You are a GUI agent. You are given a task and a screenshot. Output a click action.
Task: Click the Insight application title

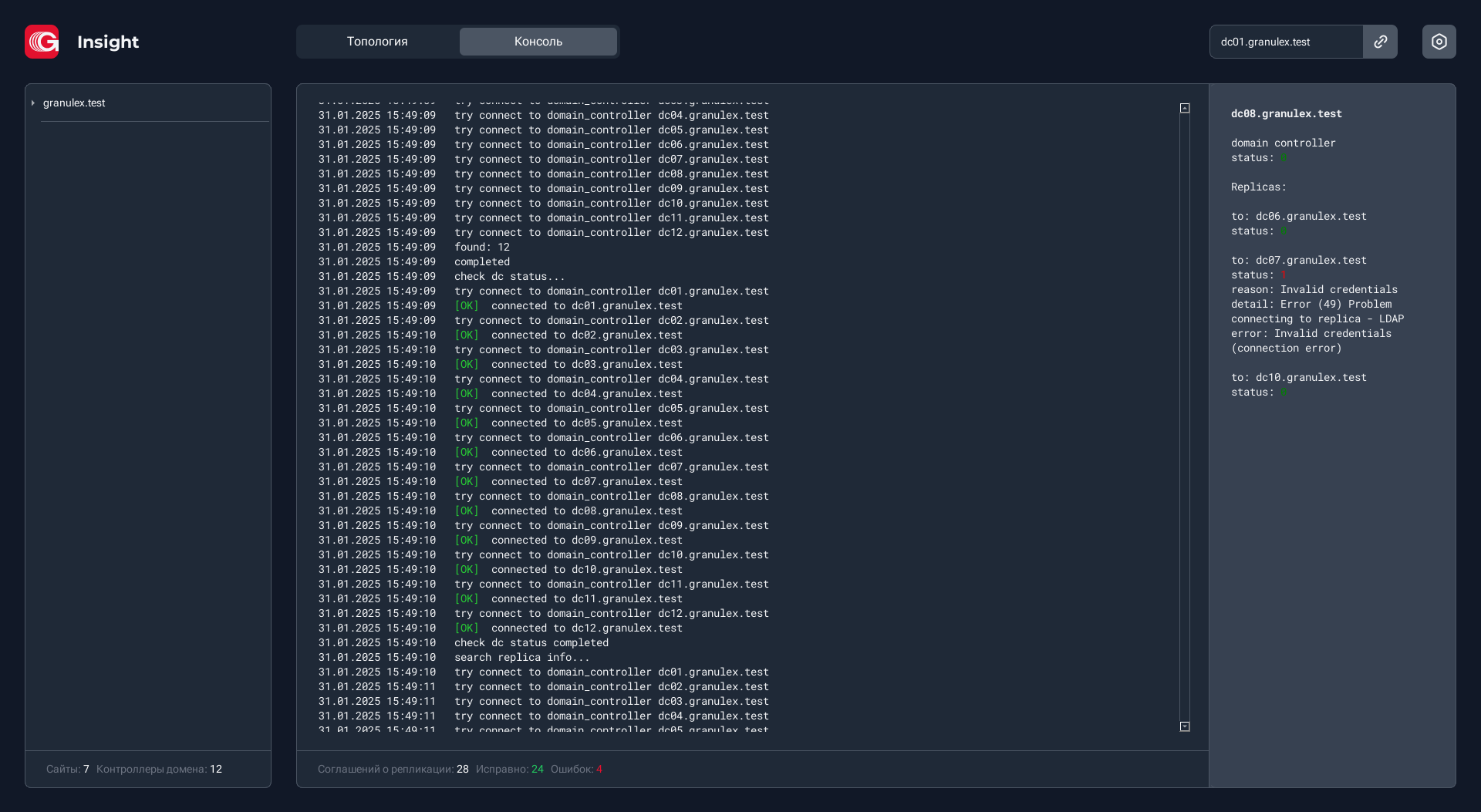[x=108, y=42]
